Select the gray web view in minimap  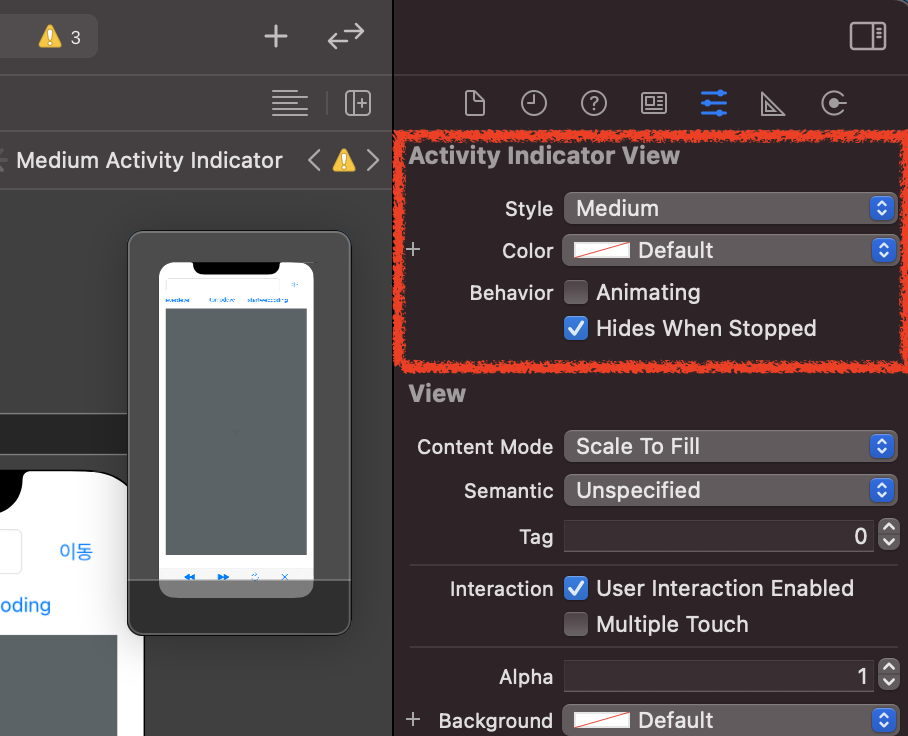coord(236,431)
